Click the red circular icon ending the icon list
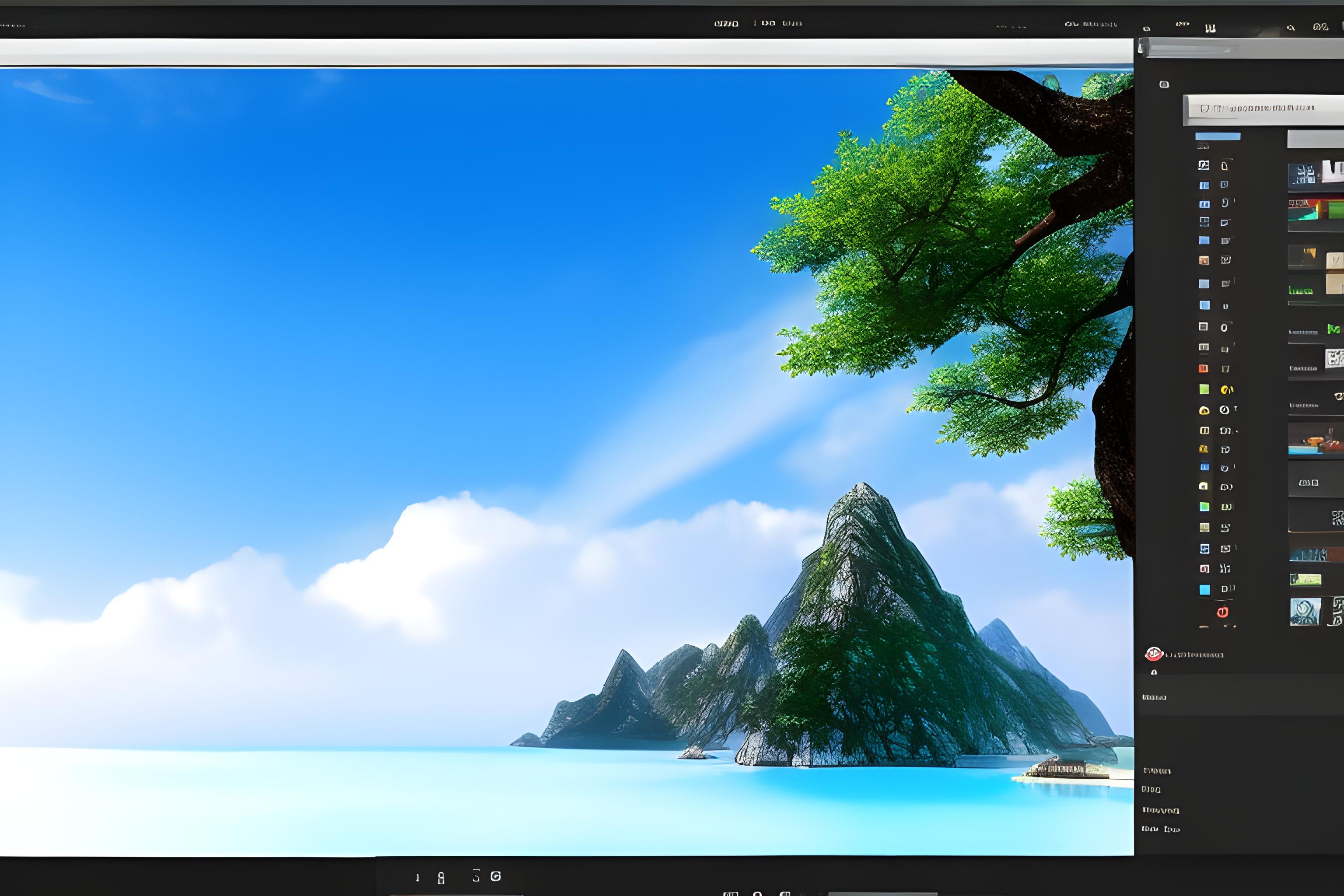The width and height of the screenshot is (1344, 896). click(1222, 612)
